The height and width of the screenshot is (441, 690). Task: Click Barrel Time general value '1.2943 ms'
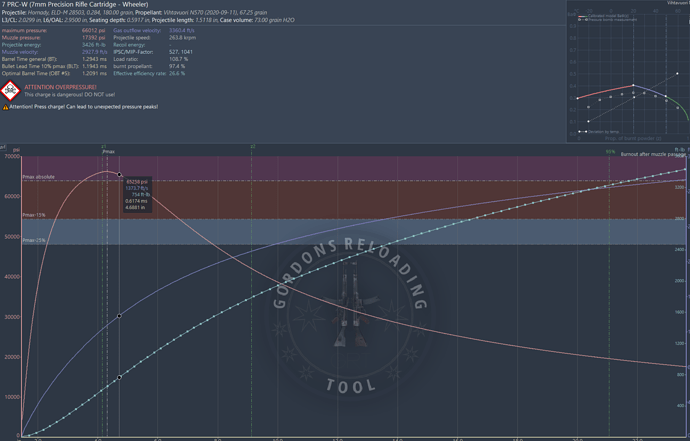(94, 59)
